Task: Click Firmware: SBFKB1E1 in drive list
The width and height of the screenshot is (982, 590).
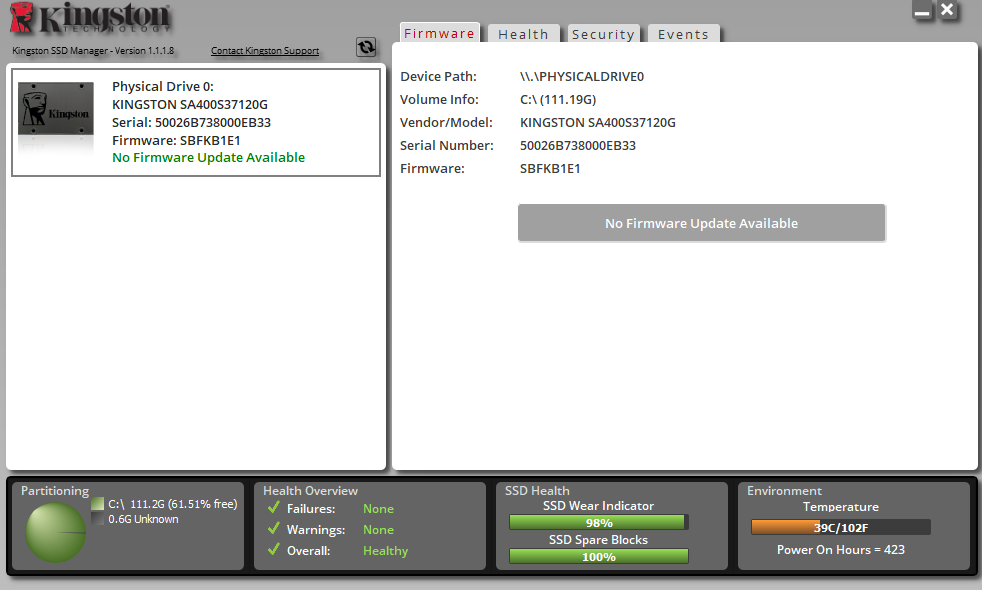Action: point(176,140)
